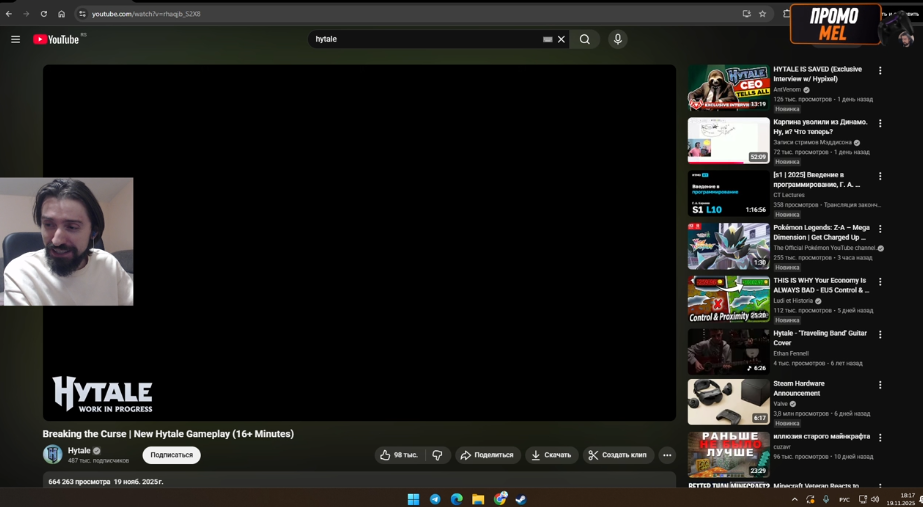The height and width of the screenshot is (507, 923).
Task: Open options menu for HYTALE IS SAVED video
Action: (x=880, y=71)
